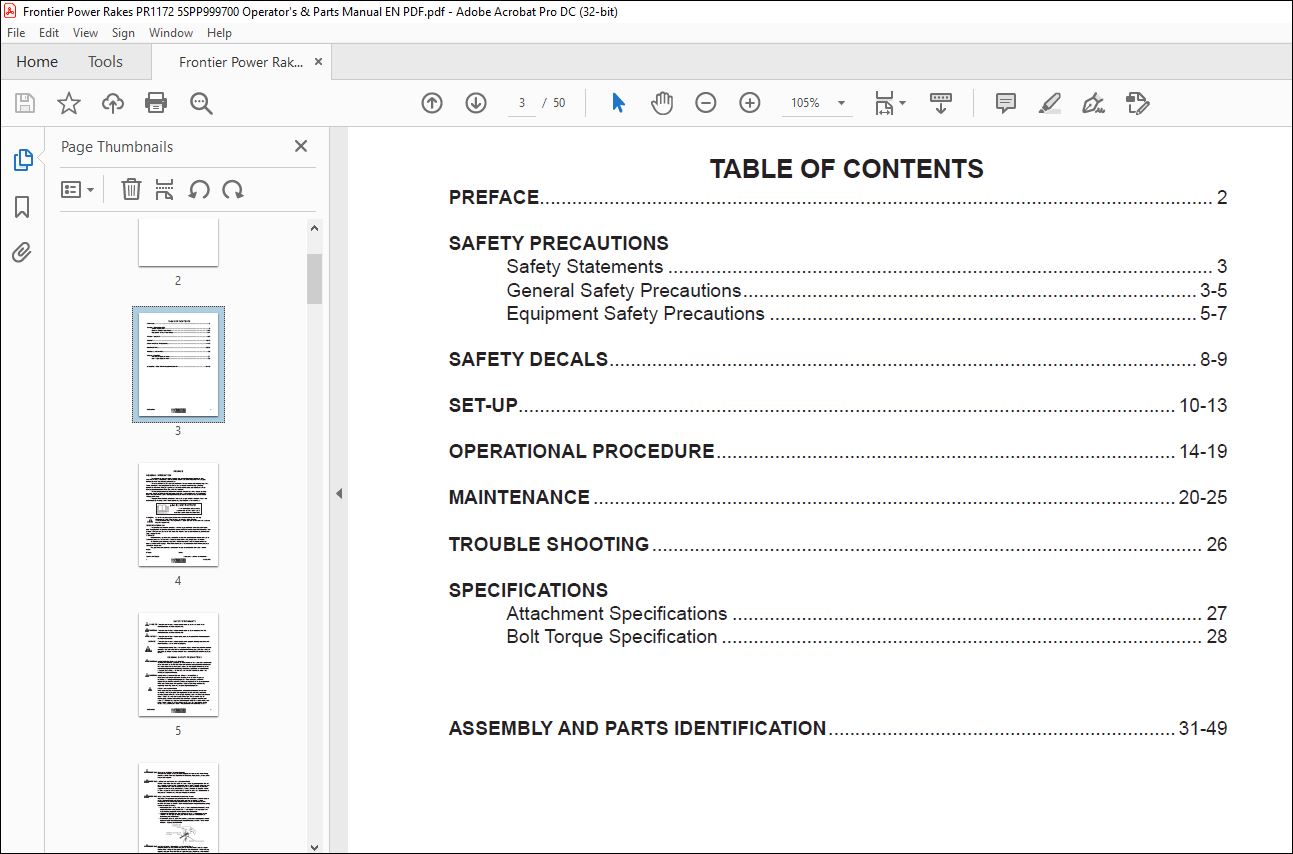Viewport: 1293px width, 854px height.
Task: Close the Frontier Power Rak... document tab
Action: [x=318, y=62]
